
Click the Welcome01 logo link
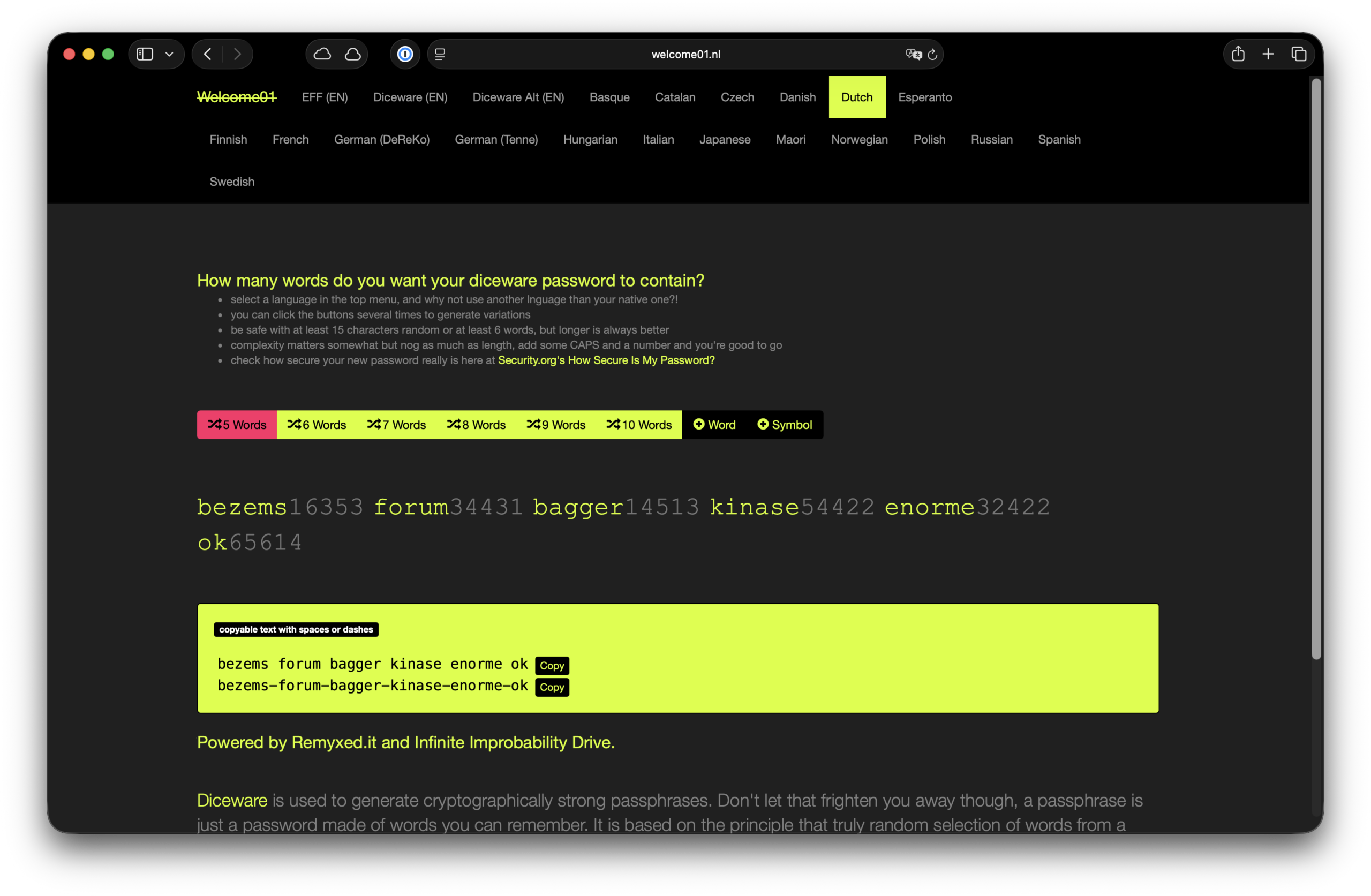coord(237,97)
